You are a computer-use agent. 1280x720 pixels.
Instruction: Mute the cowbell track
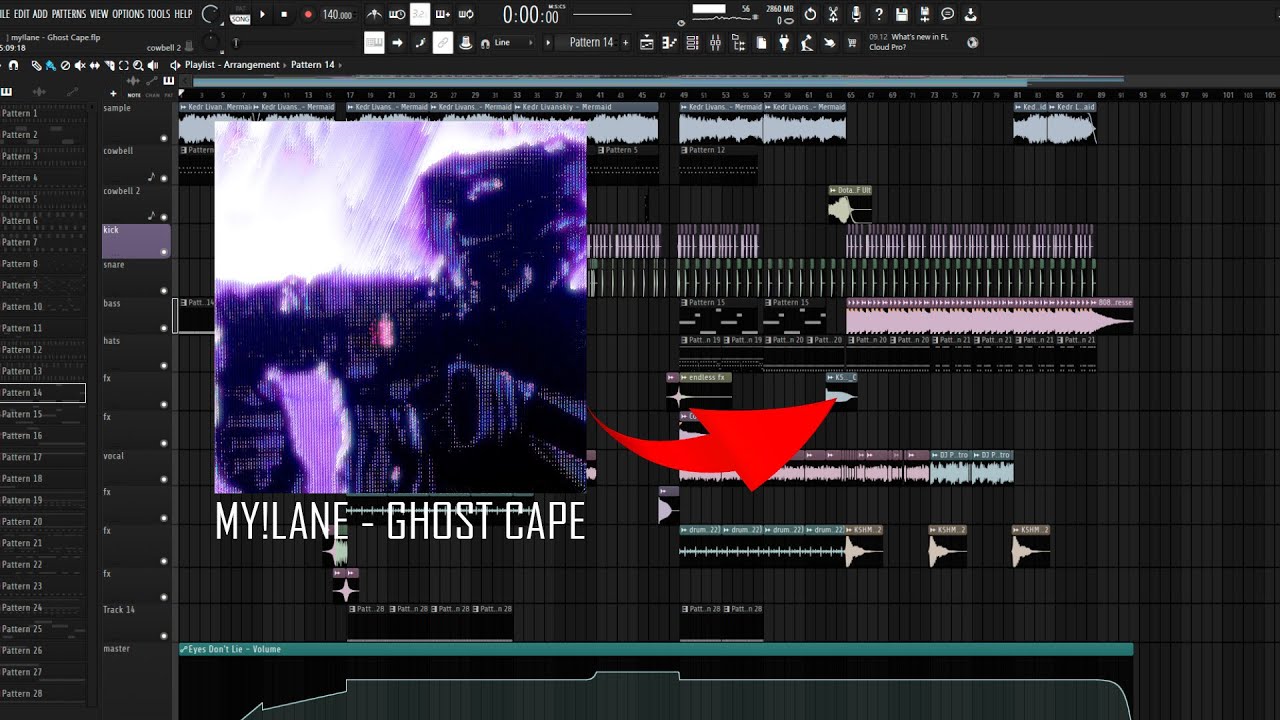[164, 176]
